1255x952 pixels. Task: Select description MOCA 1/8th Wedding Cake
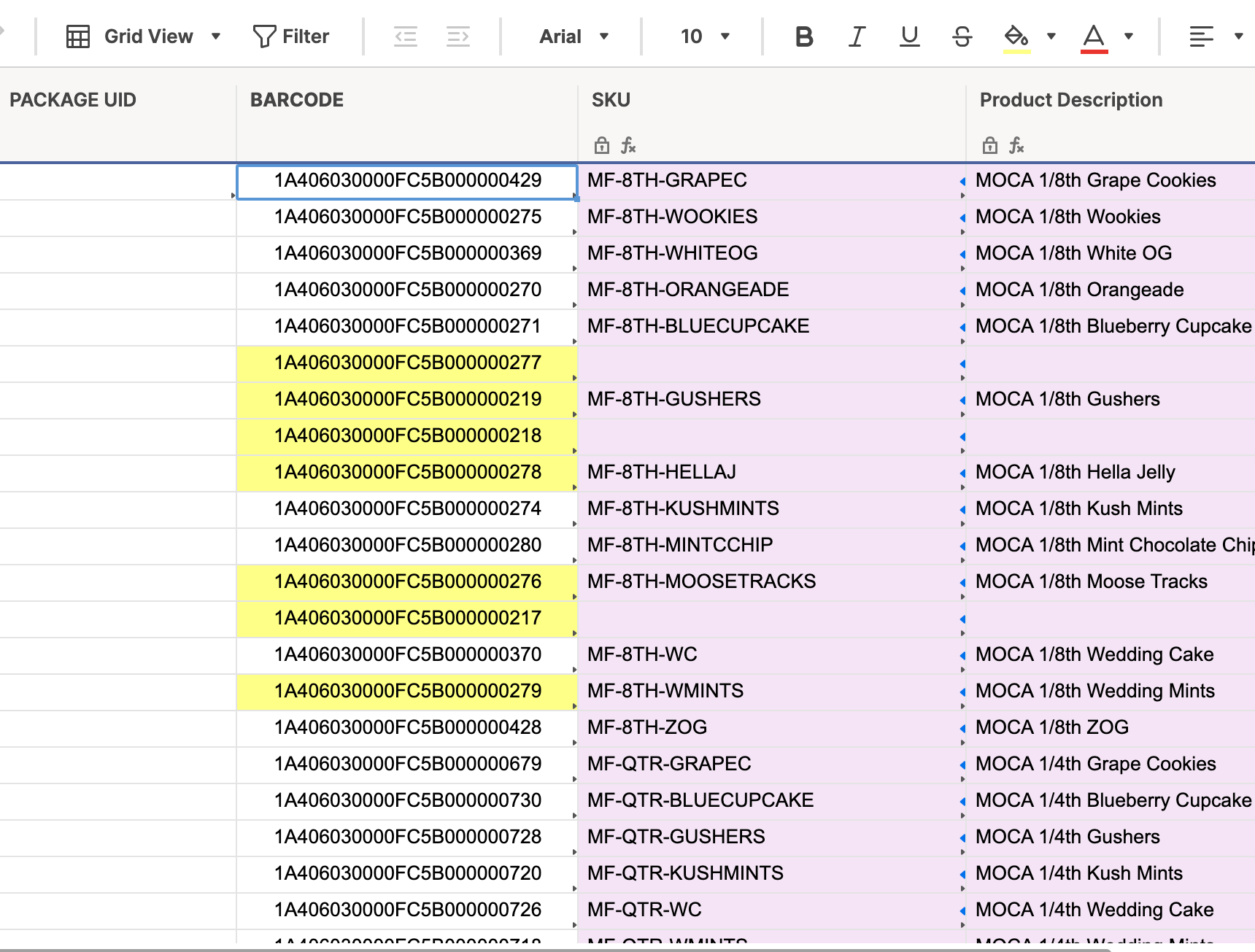click(x=1111, y=655)
